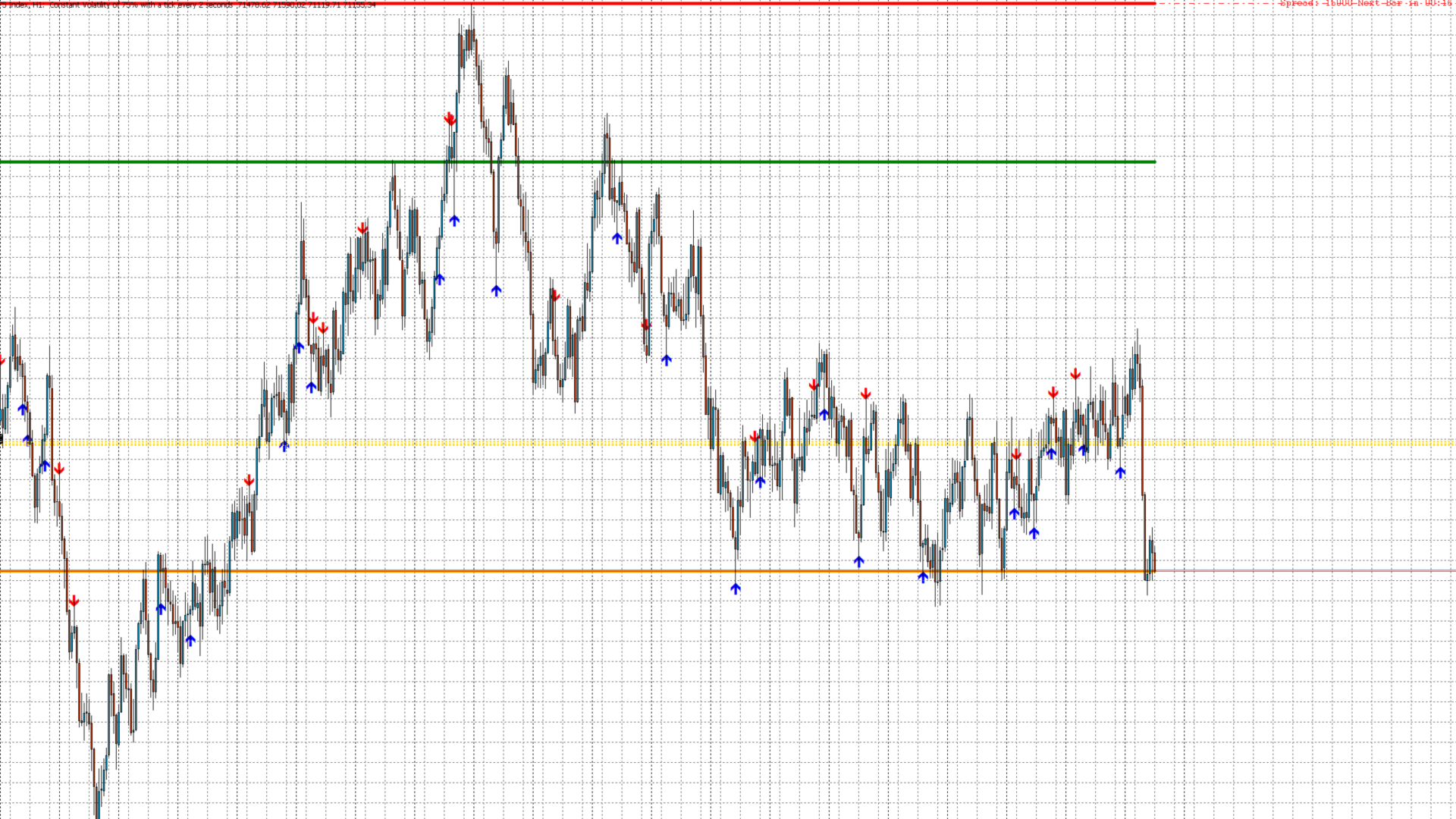Screen dimensions: 1456x819
Task: Click the OHLC price values in chart header
Action: (x=307, y=5)
